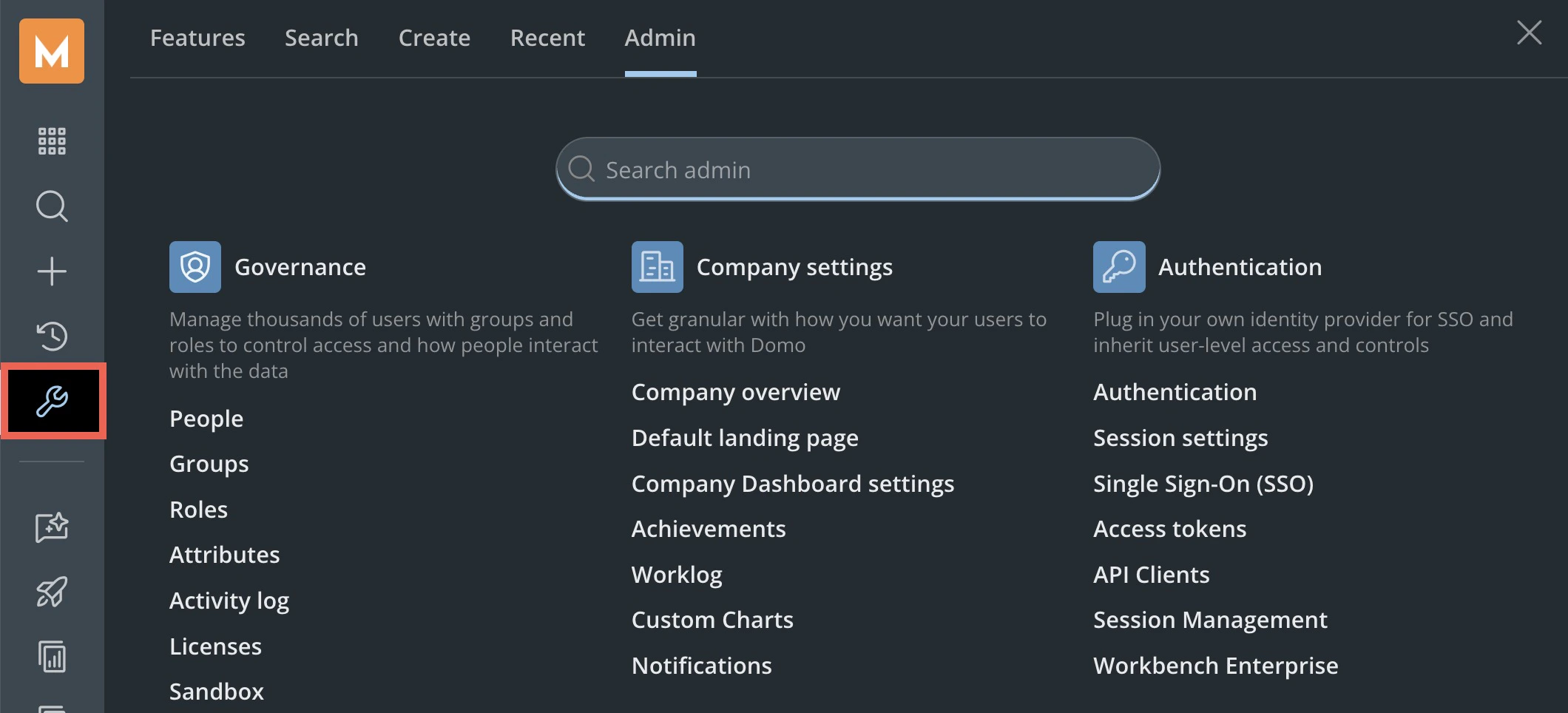
Task: Open Workbench Enterprise
Action: [1216, 666]
